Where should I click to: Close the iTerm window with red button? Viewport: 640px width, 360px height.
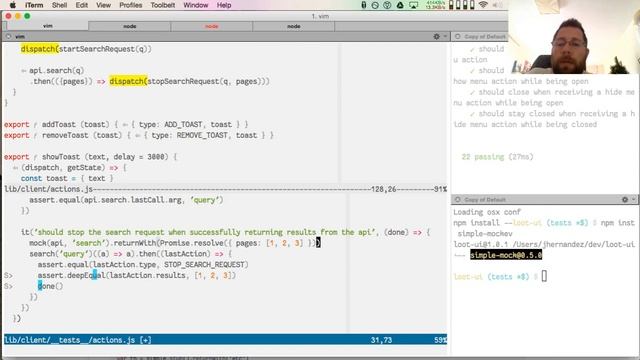(9, 16)
